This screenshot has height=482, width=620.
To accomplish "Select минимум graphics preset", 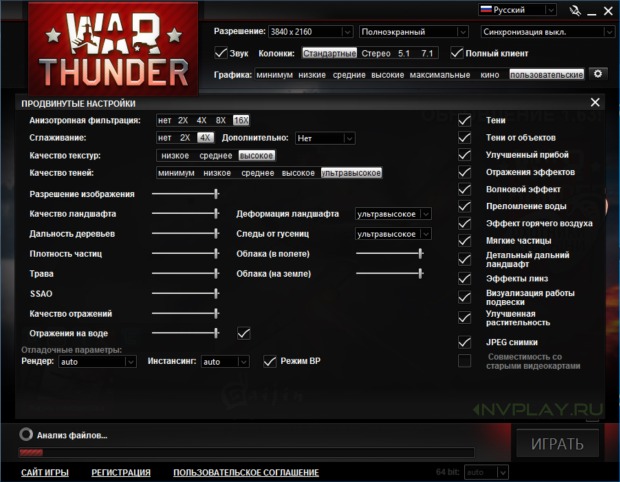I will [274, 75].
